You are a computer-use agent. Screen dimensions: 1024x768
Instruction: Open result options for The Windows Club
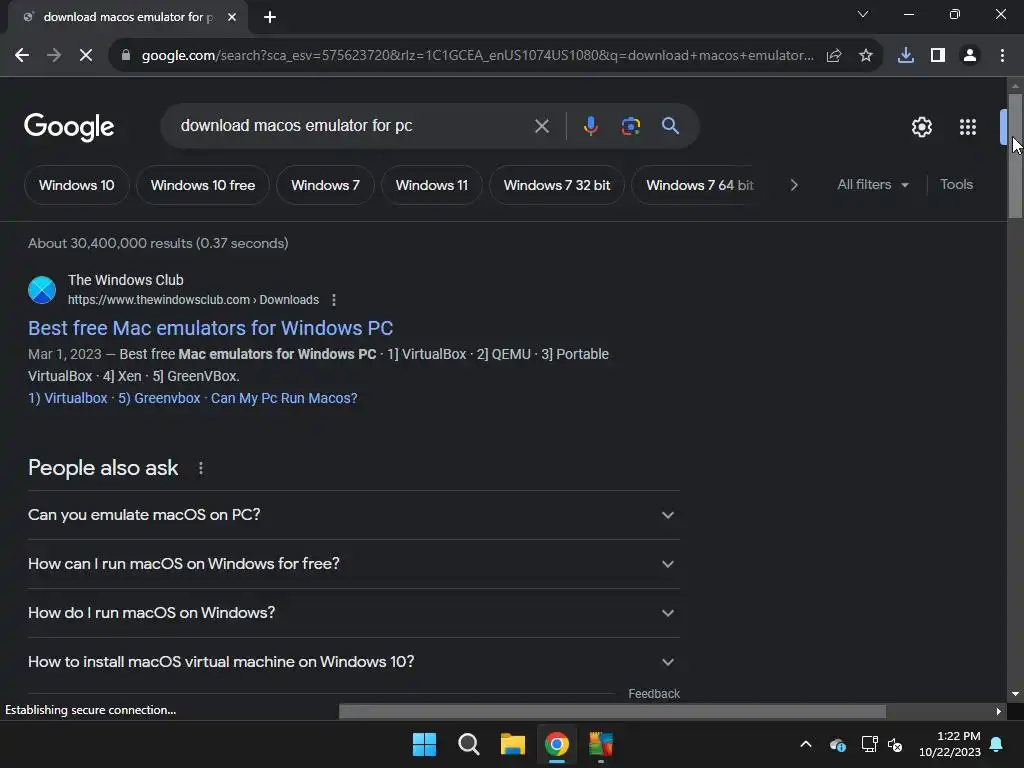[334, 300]
